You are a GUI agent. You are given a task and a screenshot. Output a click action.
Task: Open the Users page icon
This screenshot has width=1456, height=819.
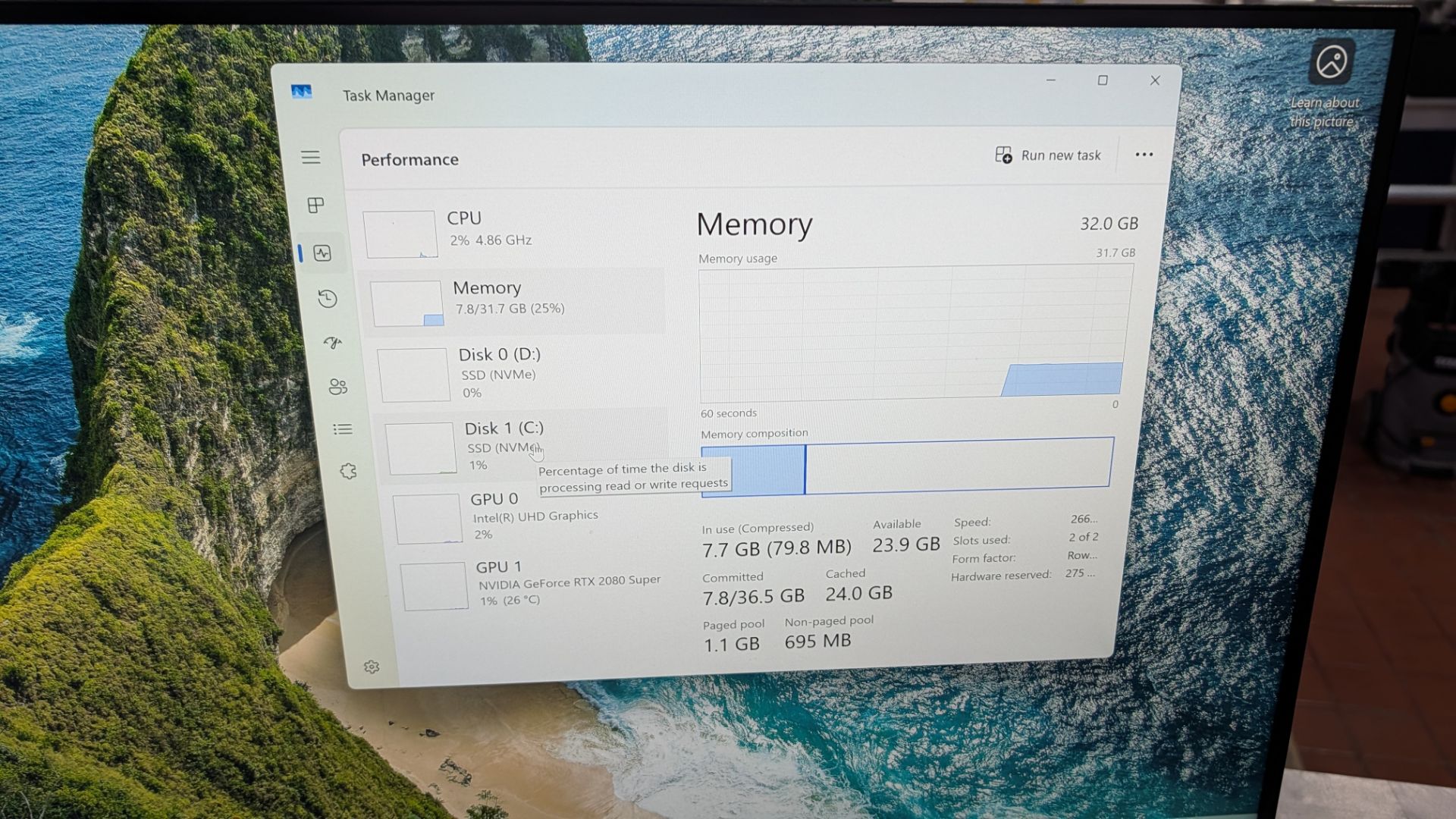coord(338,388)
